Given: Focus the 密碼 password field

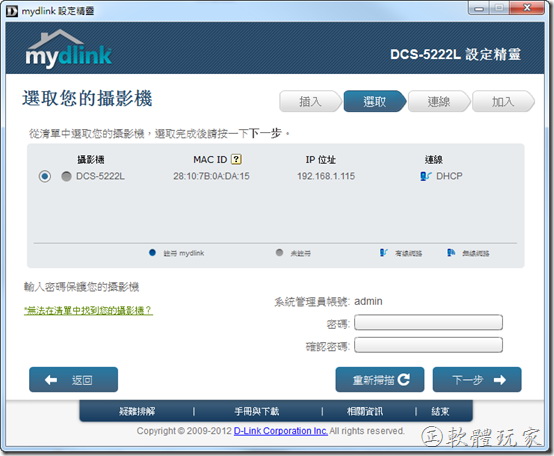Looking at the screenshot, I should point(428,322).
